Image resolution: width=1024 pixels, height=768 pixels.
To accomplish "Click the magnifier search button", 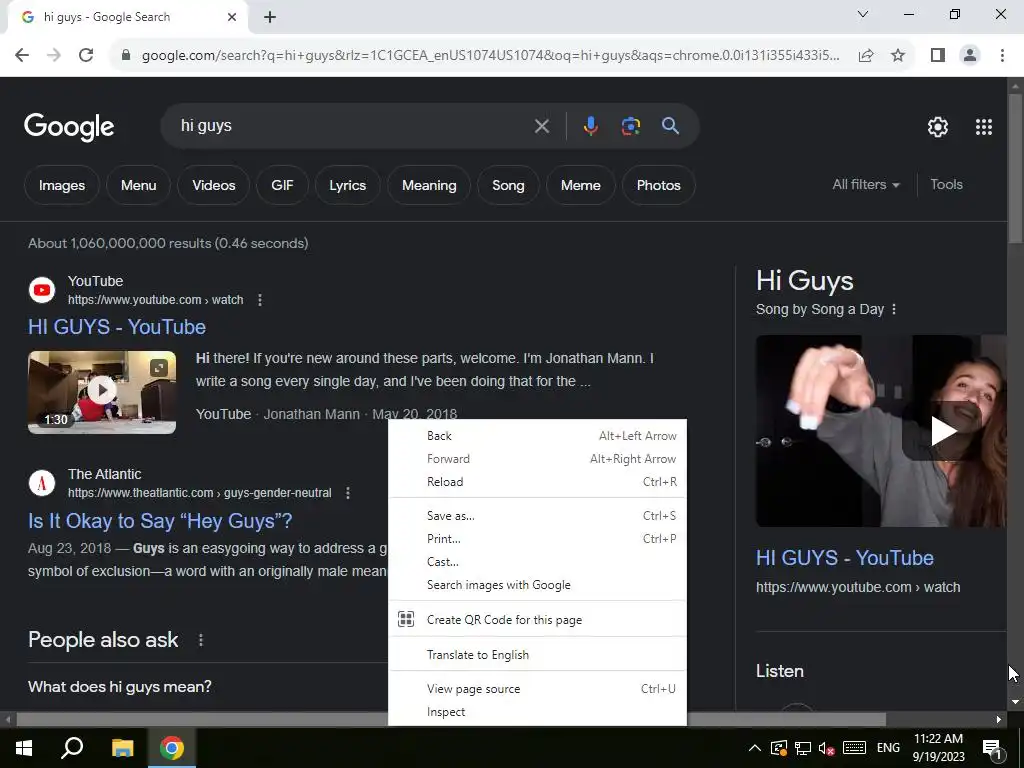I will click(x=671, y=125).
